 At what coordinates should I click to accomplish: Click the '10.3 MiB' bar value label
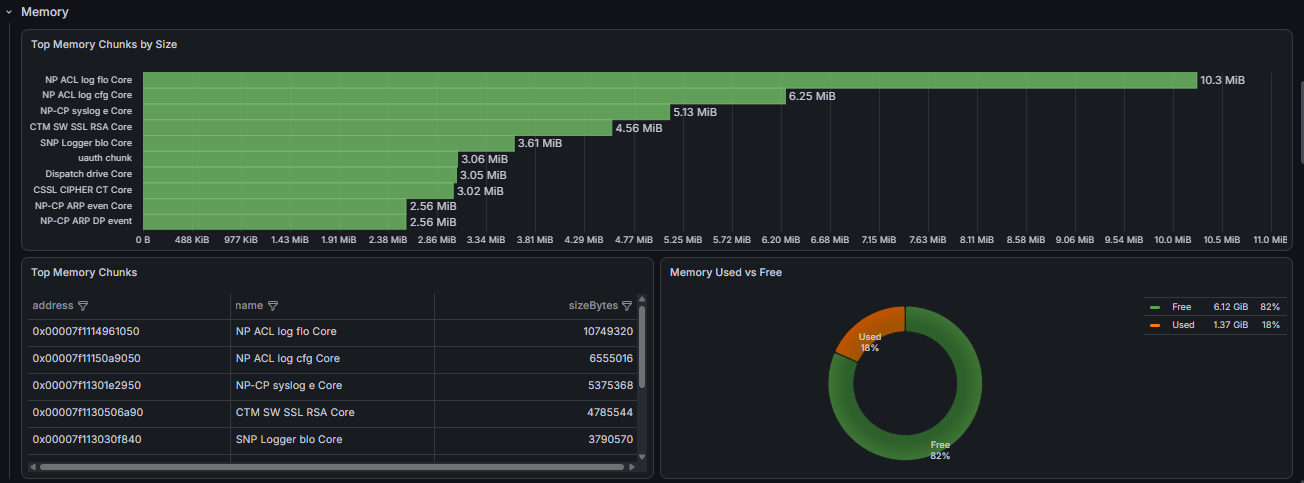(x=1222, y=80)
